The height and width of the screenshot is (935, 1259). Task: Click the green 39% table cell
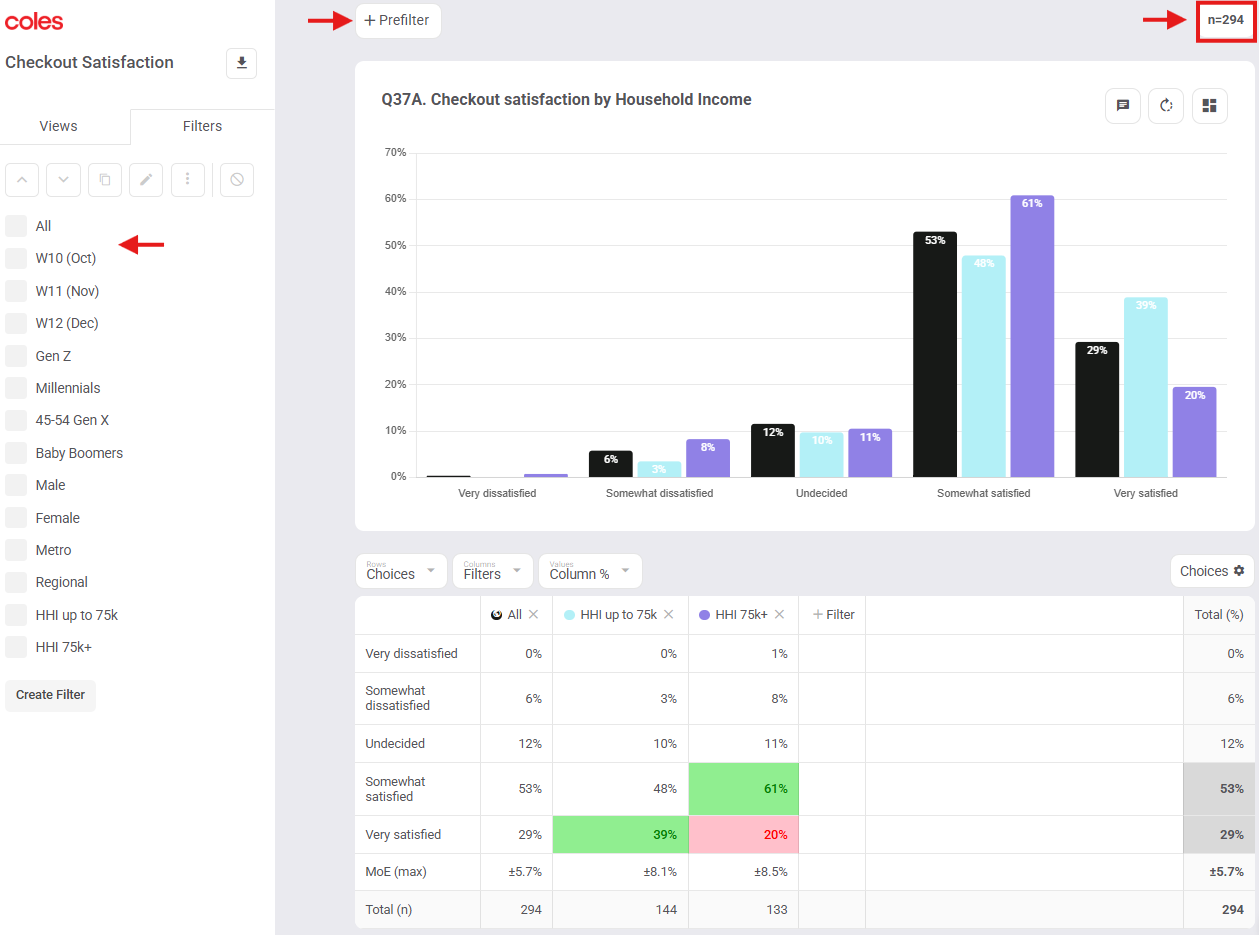point(621,834)
